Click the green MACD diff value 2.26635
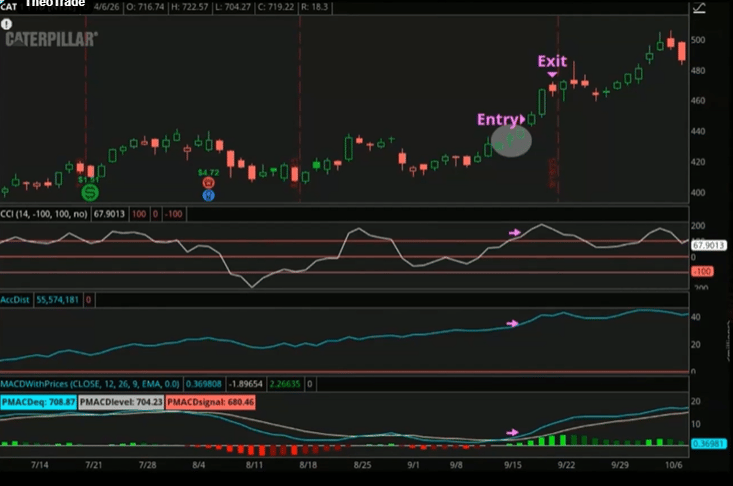This screenshot has width=733, height=486. click(x=285, y=384)
